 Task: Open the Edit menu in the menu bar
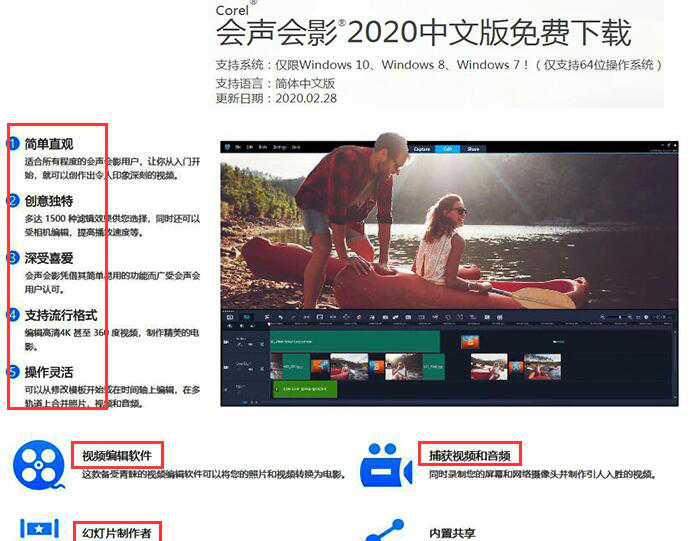coord(250,147)
